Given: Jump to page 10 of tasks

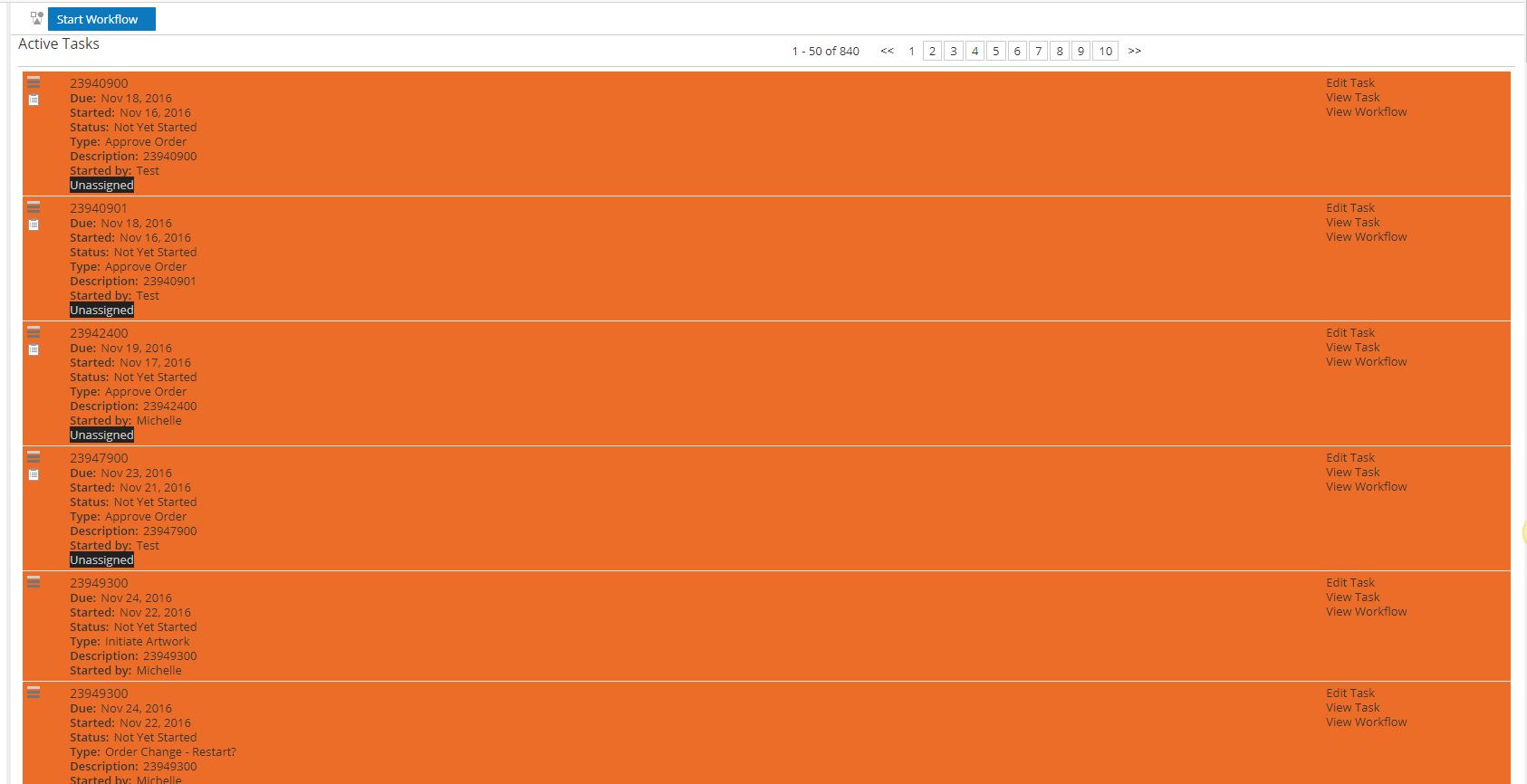Looking at the screenshot, I should coord(1105,51).
